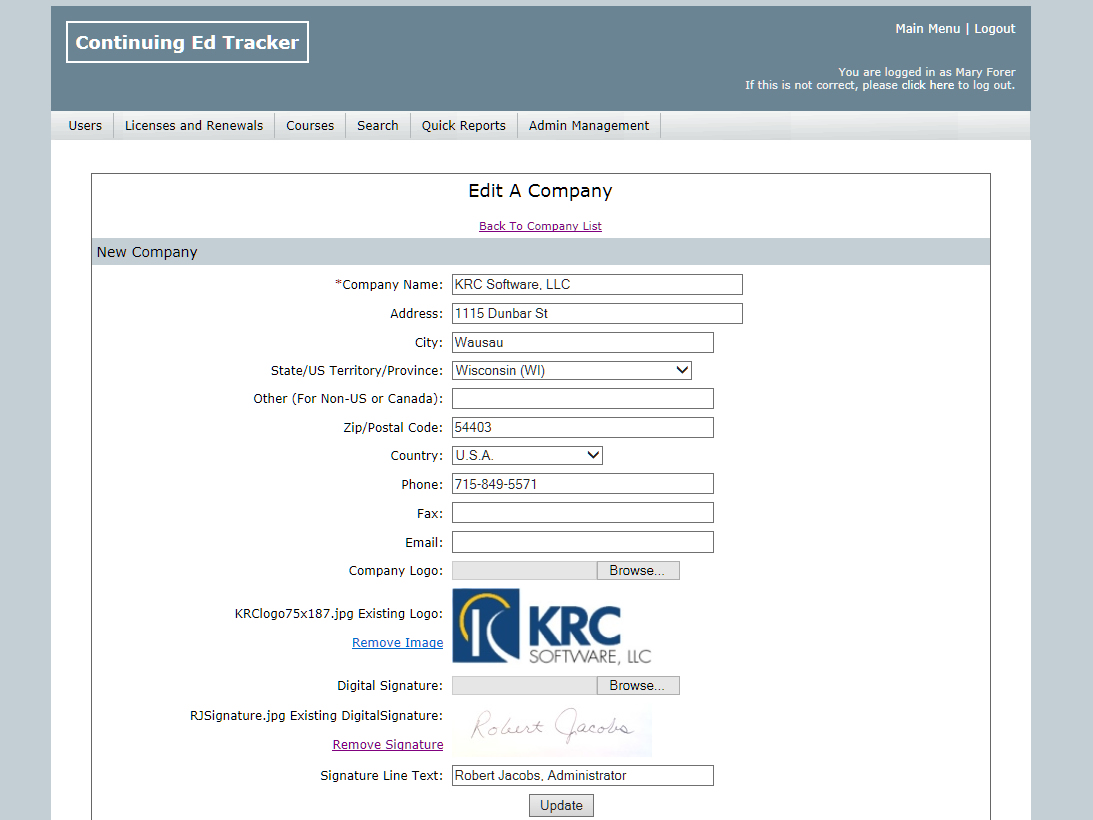Click the KRC Software logo image
This screenshot has width=1093, height=820.
(x=552, y=626)
